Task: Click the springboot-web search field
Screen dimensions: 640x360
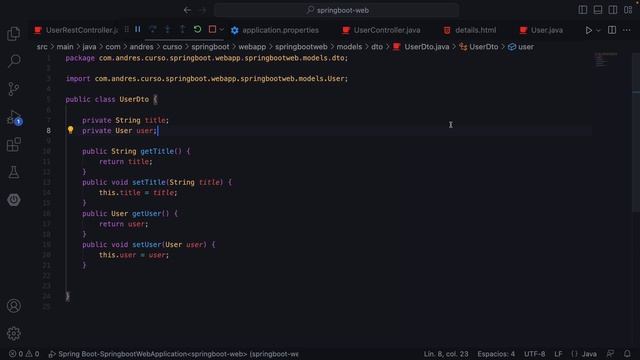Action: click(337, 10)
